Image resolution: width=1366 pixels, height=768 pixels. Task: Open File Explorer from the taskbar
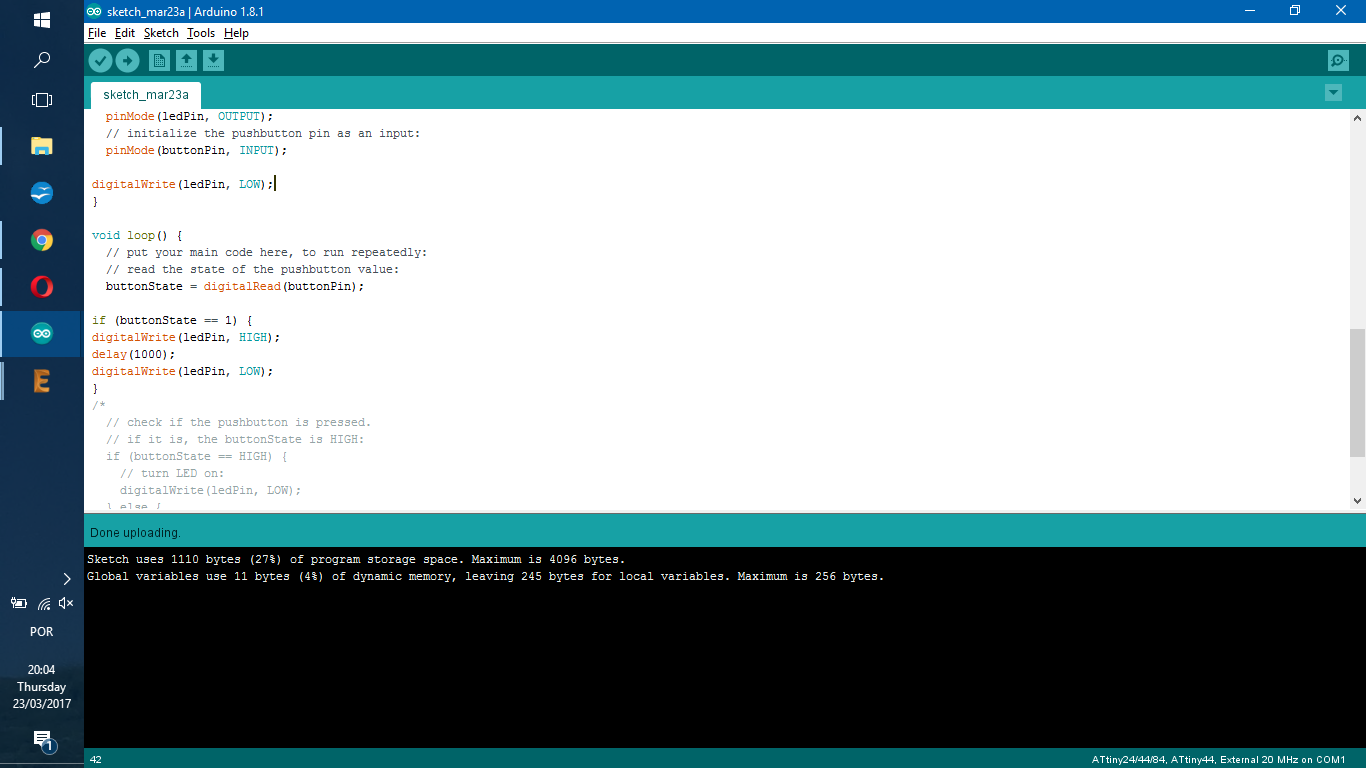pos(42,146)
